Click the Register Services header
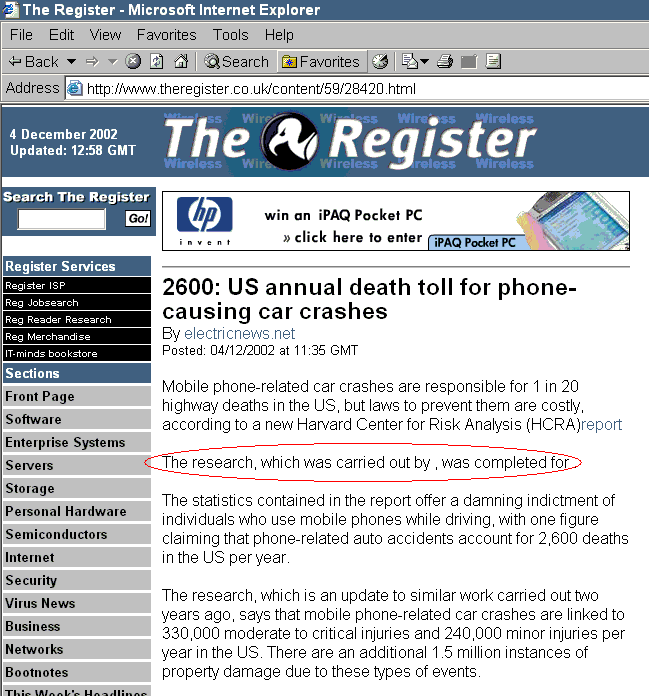 [x=77, y=266]
